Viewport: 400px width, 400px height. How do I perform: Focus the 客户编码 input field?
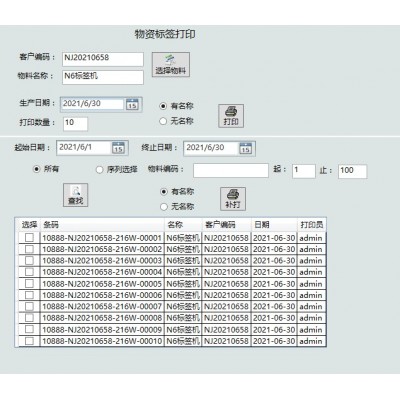[x=103, y=59]
